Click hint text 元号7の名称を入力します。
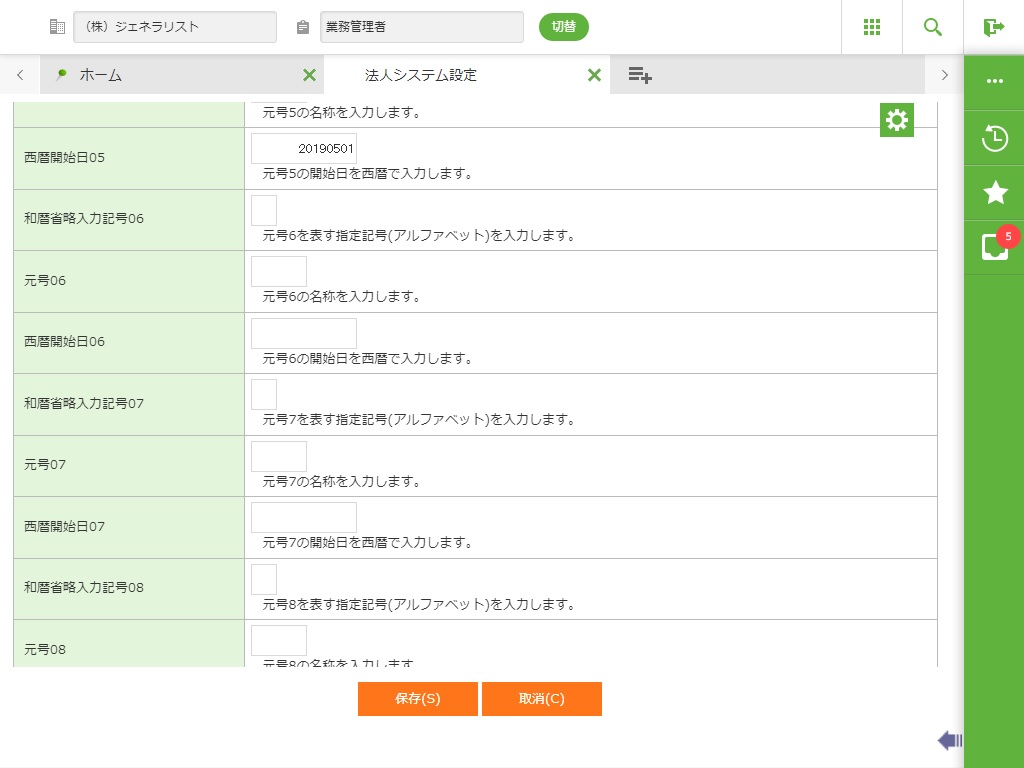This screenshot has height=768, width=1024. [342, 481]
